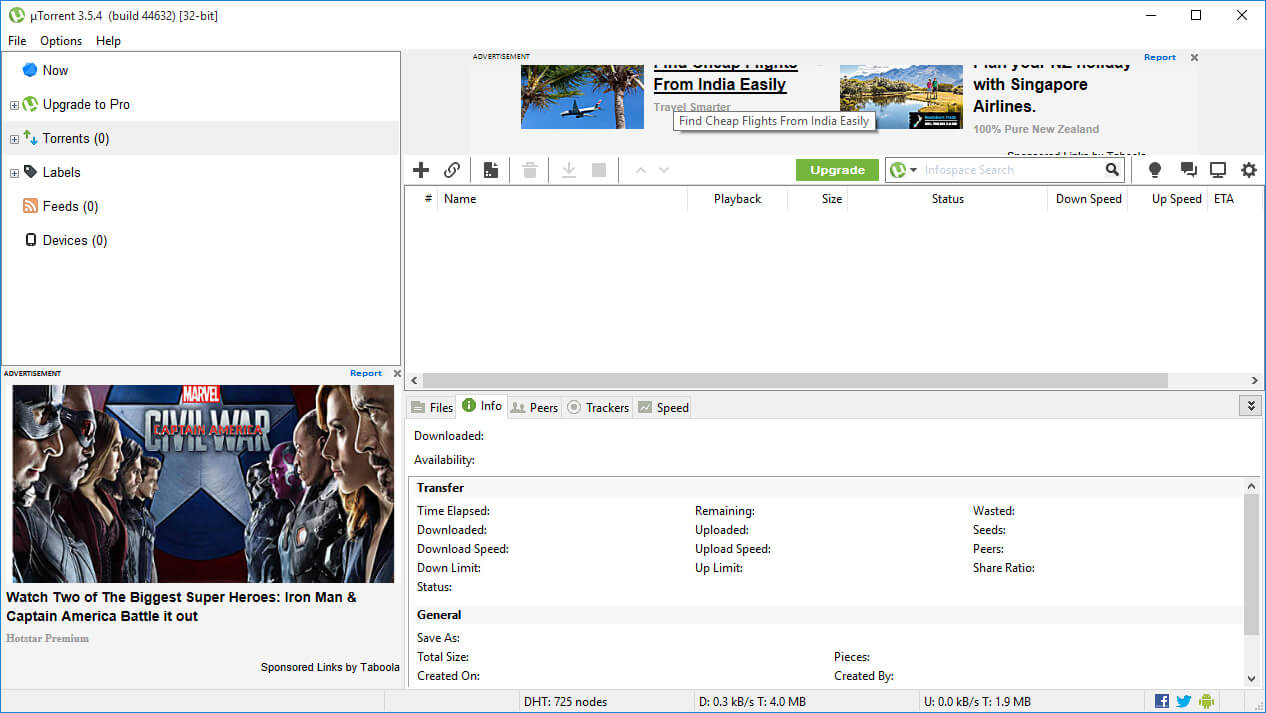The width and height of the screenshot is (1266, 713).
Task: Click the search magnifier icon
Action: tap(1112, 170)
